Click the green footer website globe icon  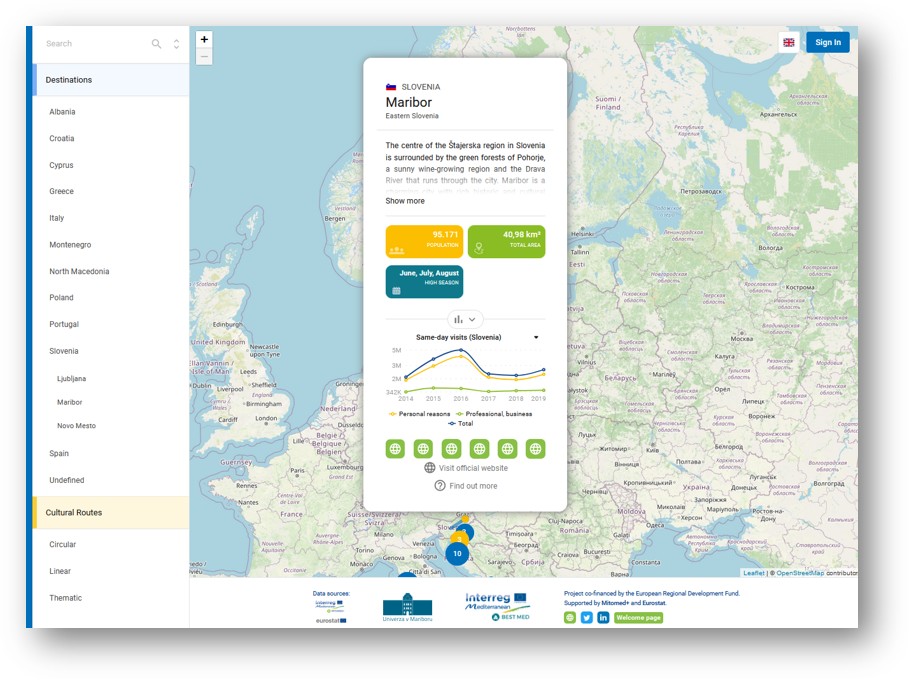570,617
